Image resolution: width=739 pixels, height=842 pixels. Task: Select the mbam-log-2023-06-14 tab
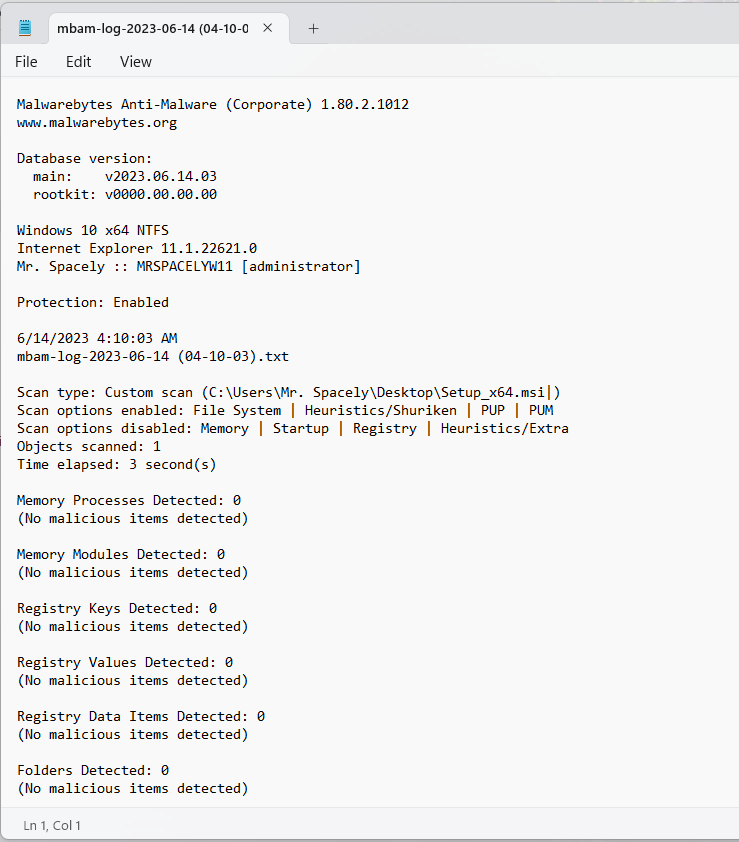pos(153,28)
